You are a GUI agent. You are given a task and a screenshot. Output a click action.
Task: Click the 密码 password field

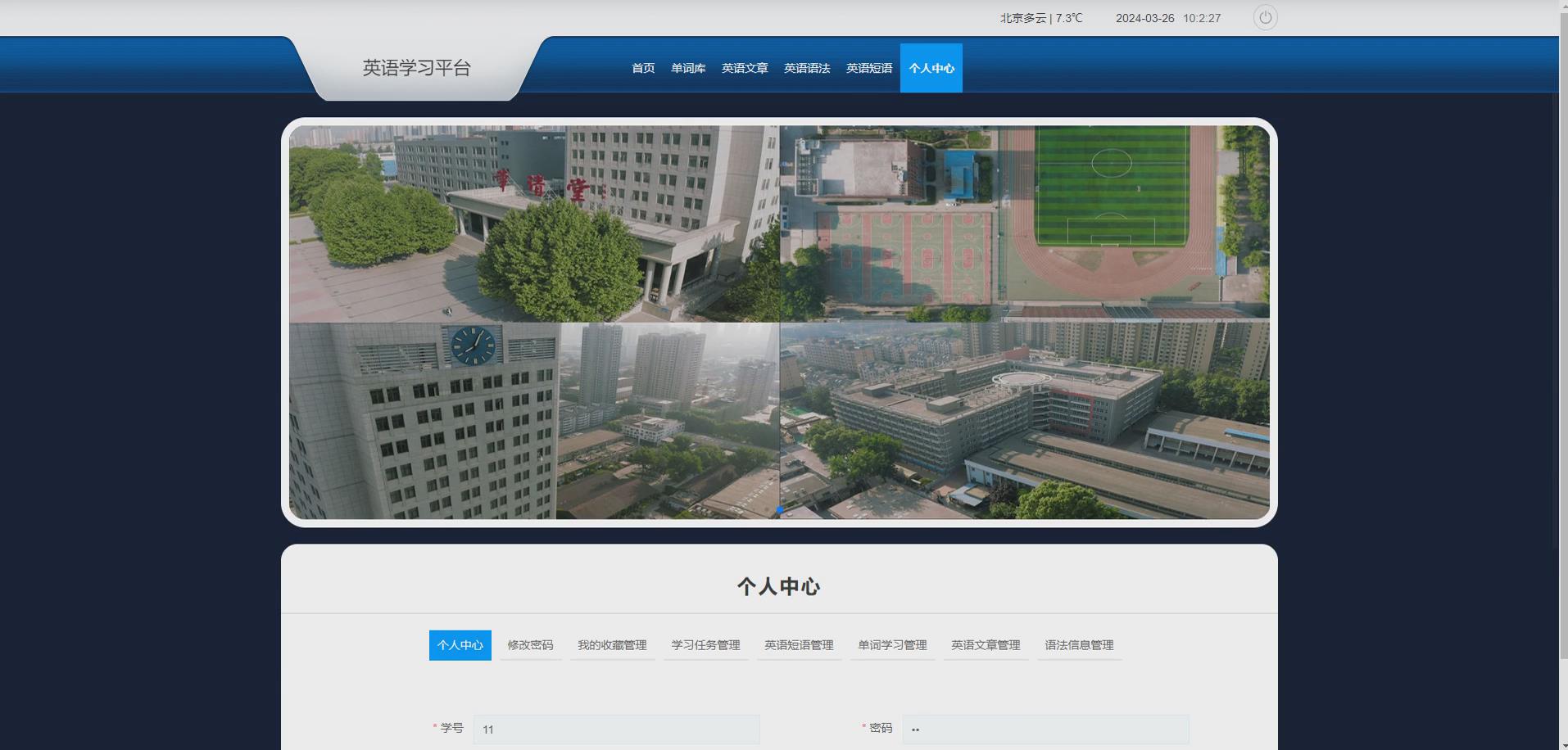pyautogui.click(x=1046, y=729)
